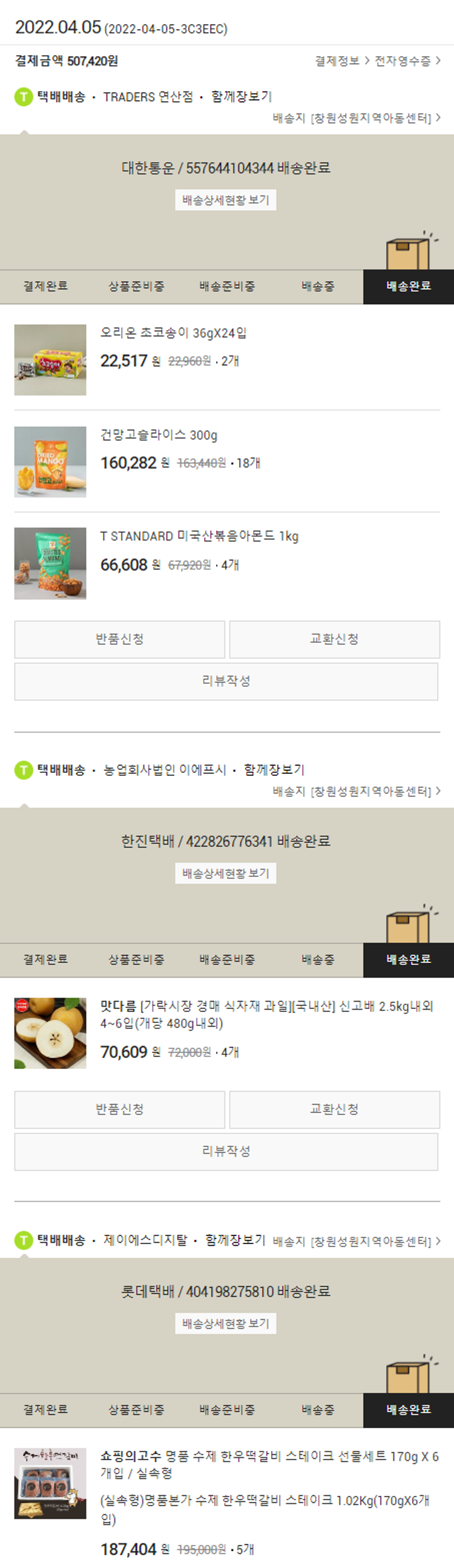The image size is (454, 1568).
Task: Select 배송완료 step in the first status bar
Action: pyautogui.click(x=409, y=286)
